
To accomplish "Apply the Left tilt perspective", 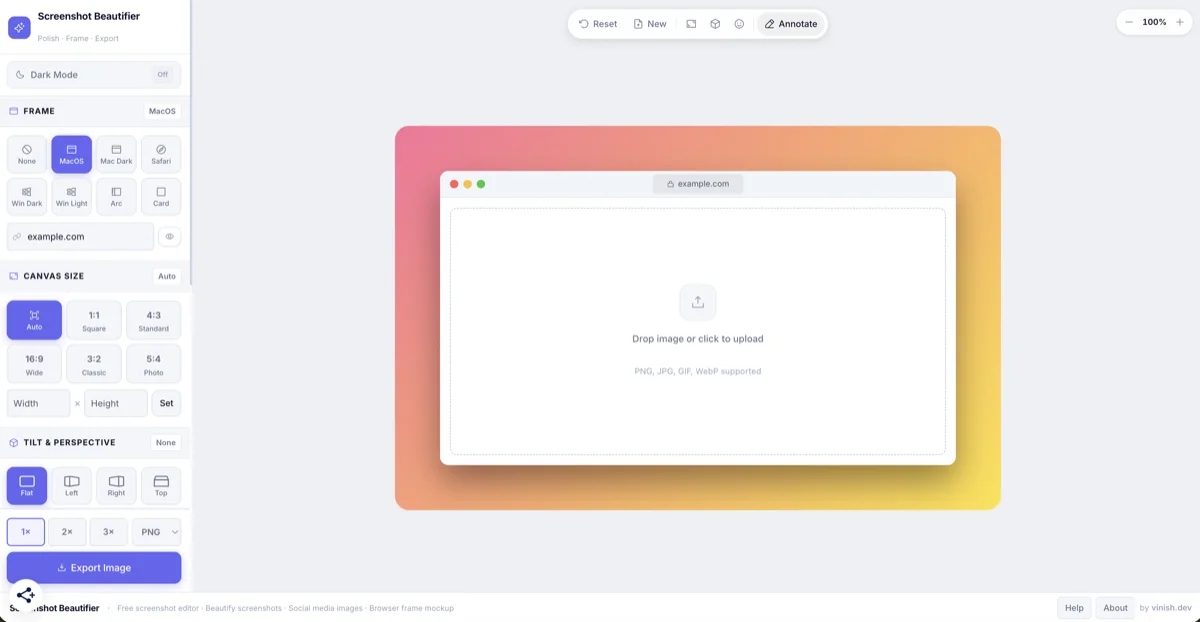I will (x=72, y=486).
